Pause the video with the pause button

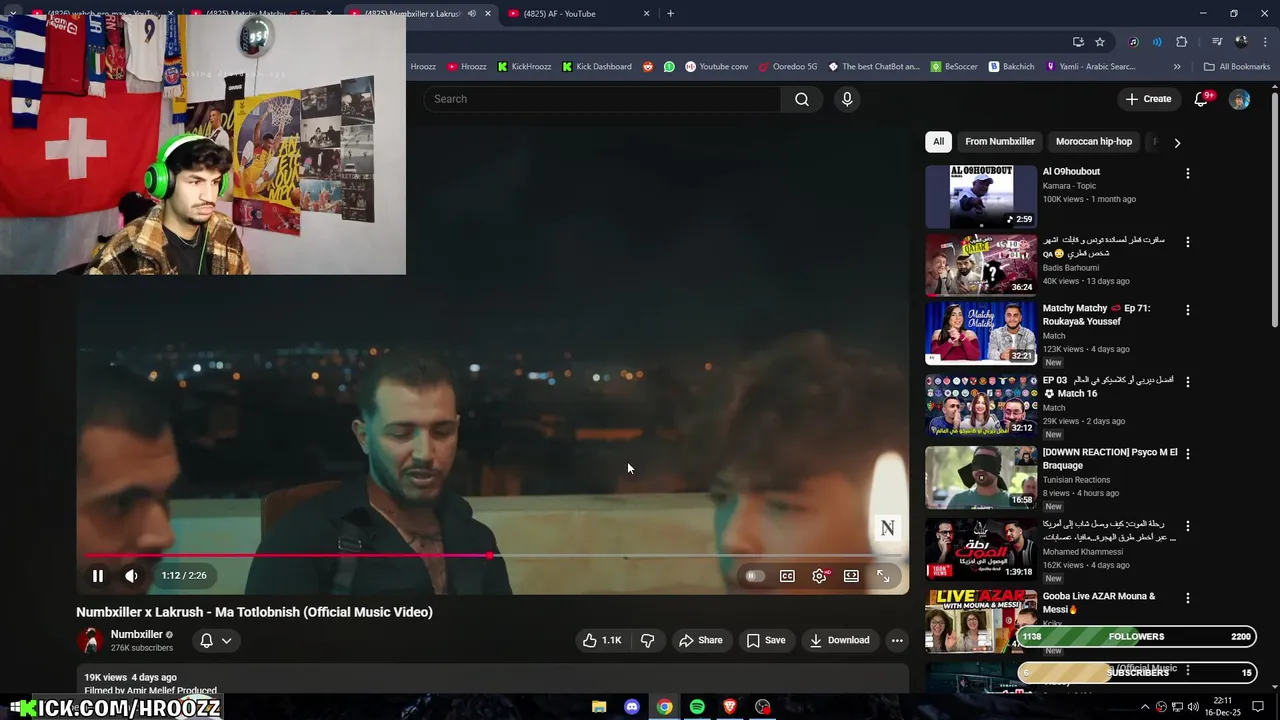click(x=98, y=576)
